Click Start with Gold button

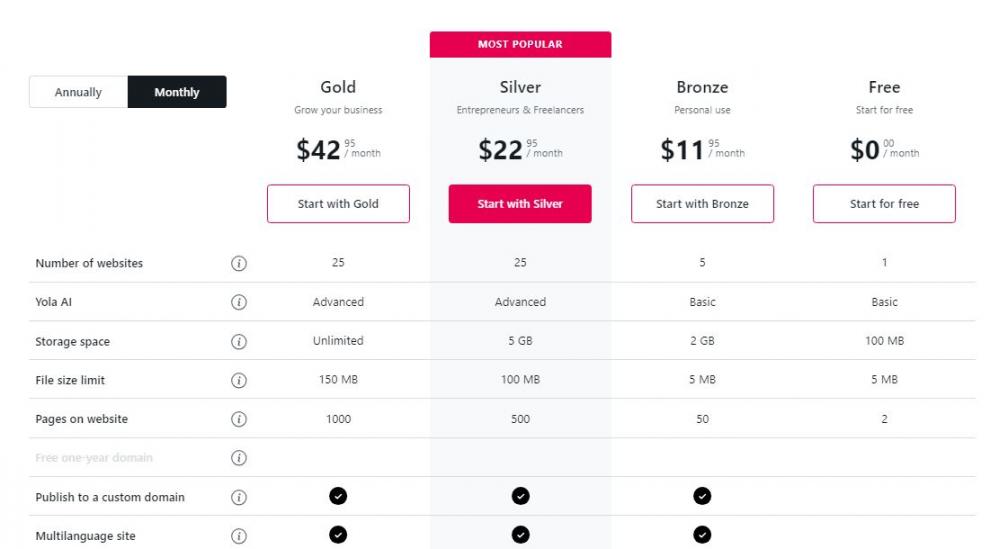click(338, 204)
